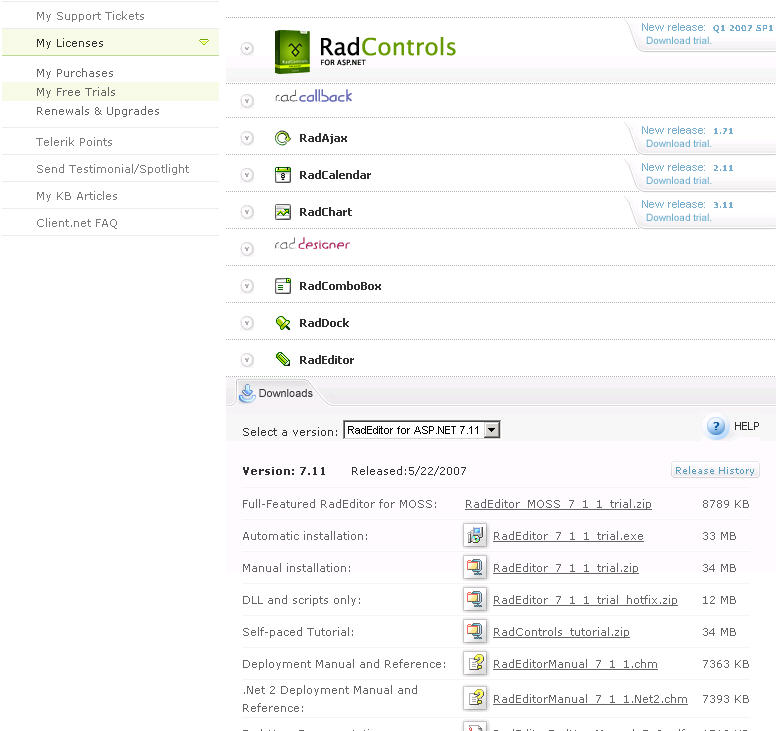Click the blue HELP question mark icon

[x=716, y=426]
